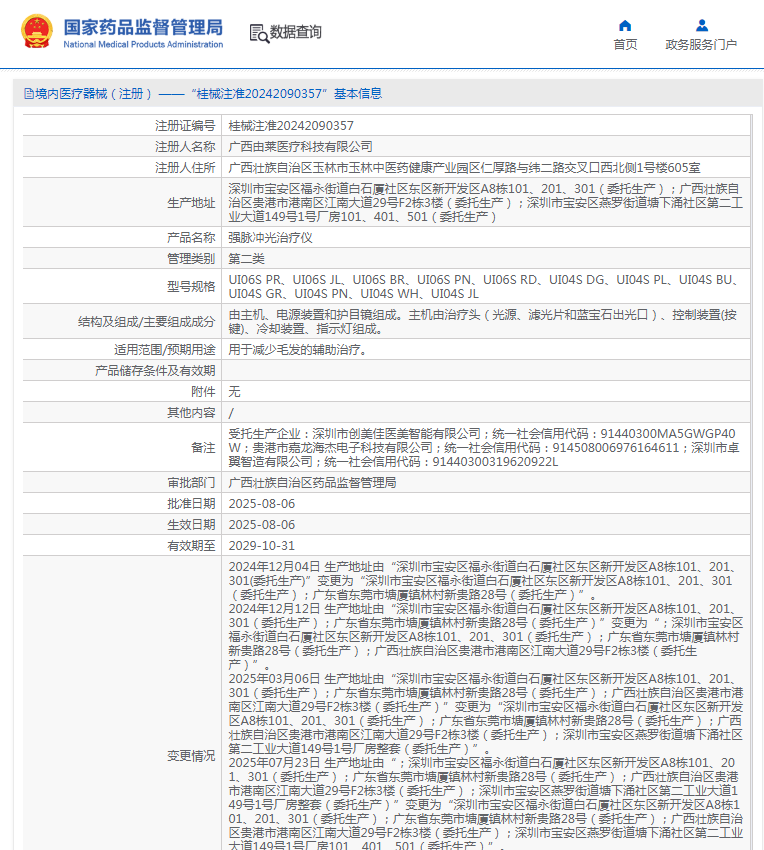Select 产品名称 label cell
Screen dimensions: 764x850
[122, 237]
